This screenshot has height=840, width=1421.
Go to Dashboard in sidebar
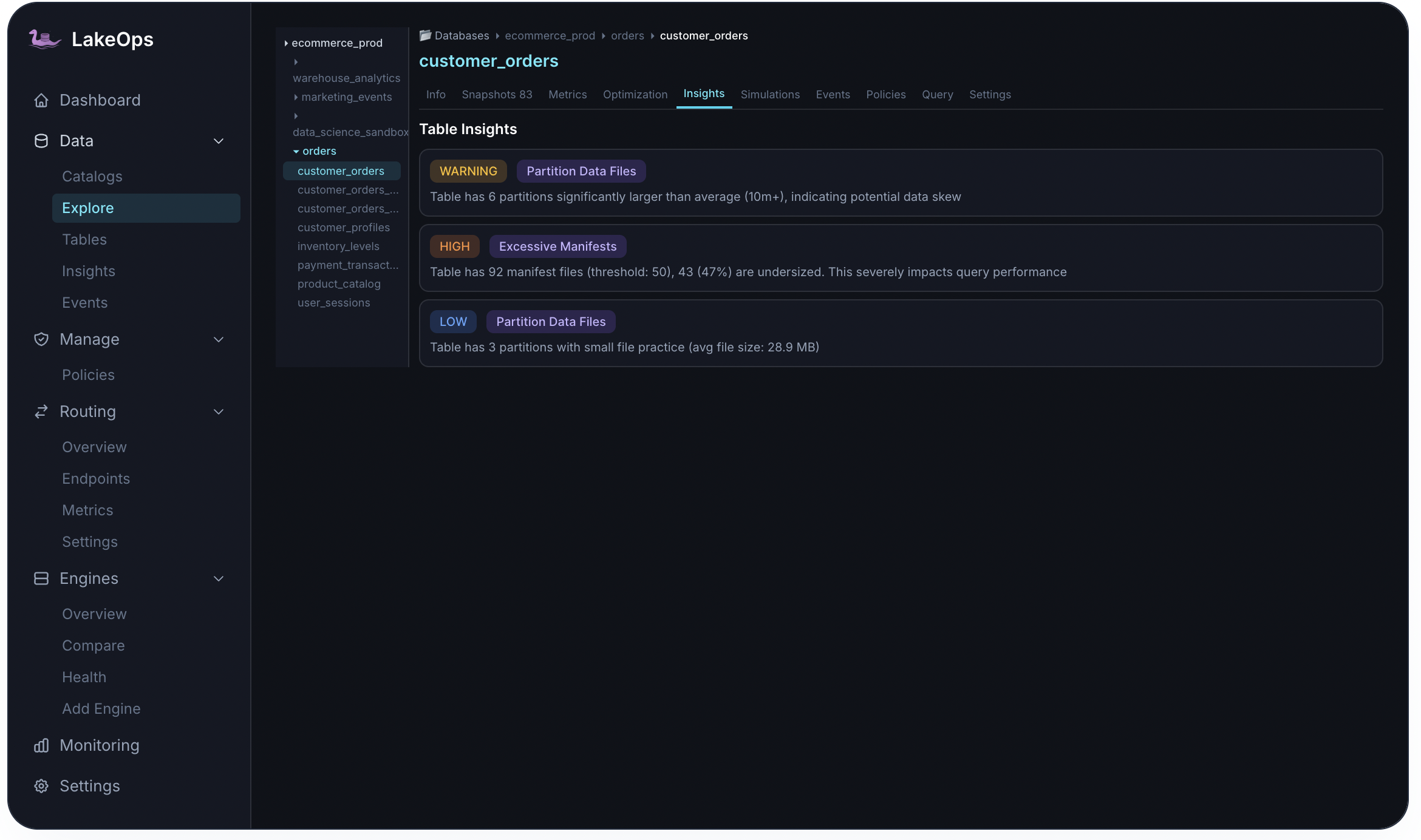[x=100, y=100]
